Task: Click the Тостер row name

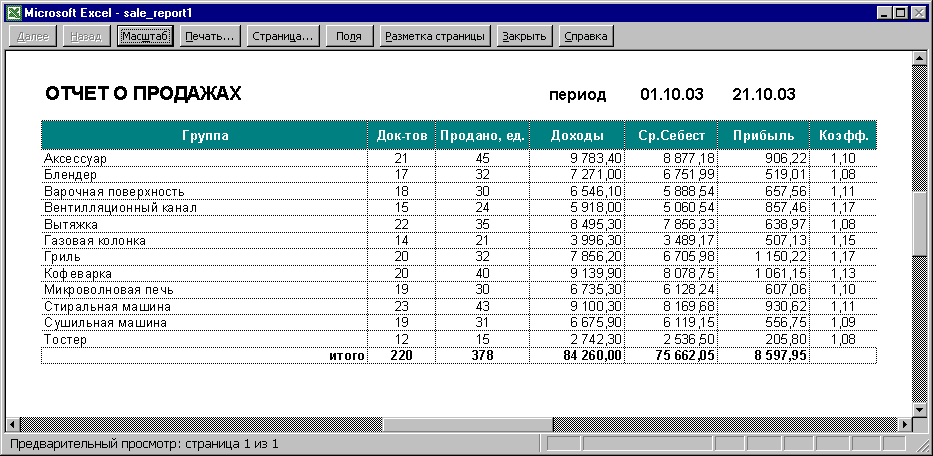Action: 65,339
